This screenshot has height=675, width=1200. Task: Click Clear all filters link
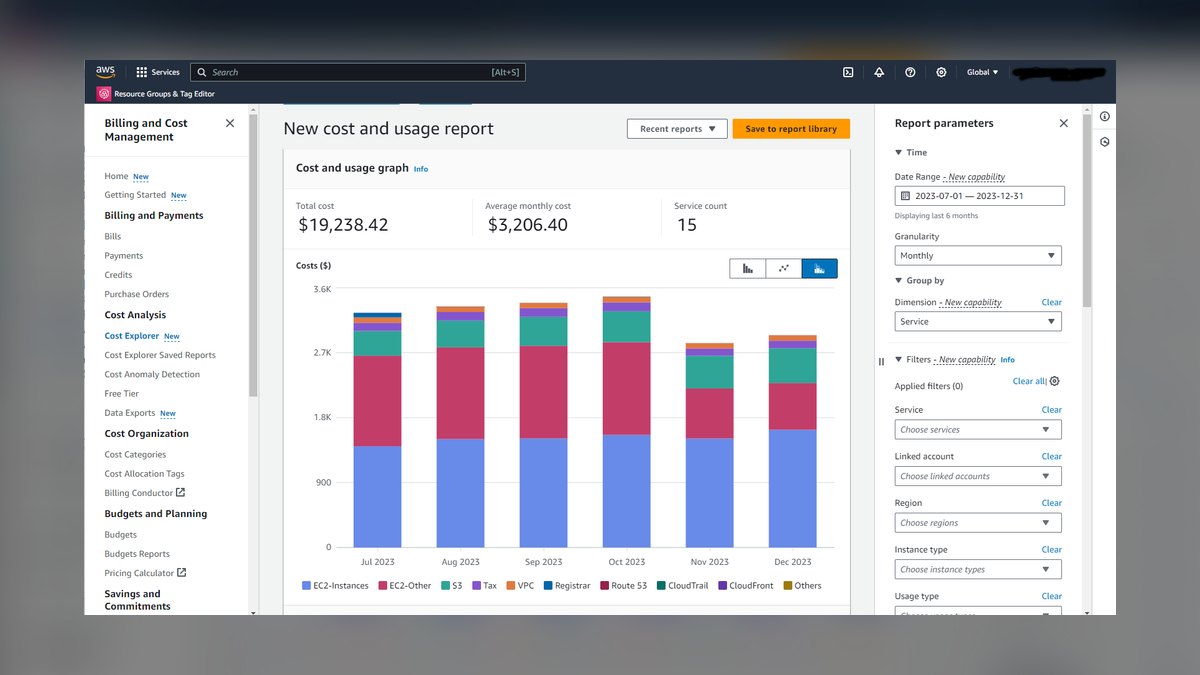[1029, 381]
